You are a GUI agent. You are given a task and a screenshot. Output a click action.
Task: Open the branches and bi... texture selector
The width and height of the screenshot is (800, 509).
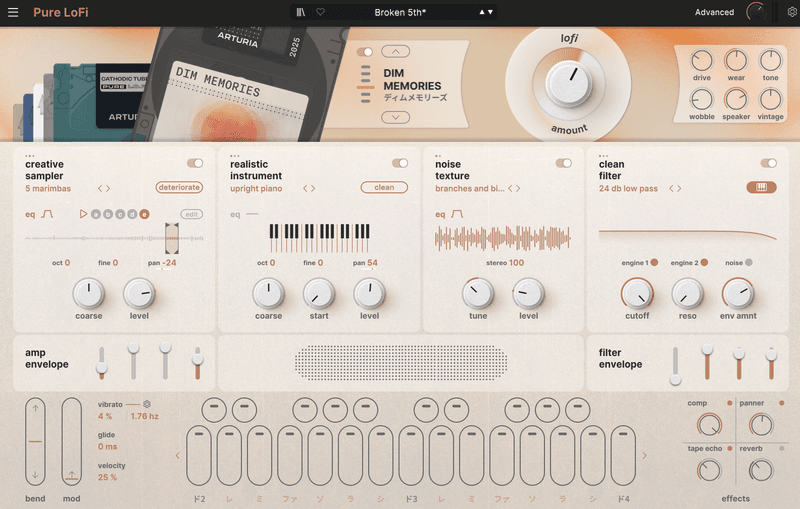pyautogui.click(x=470, y=189)
